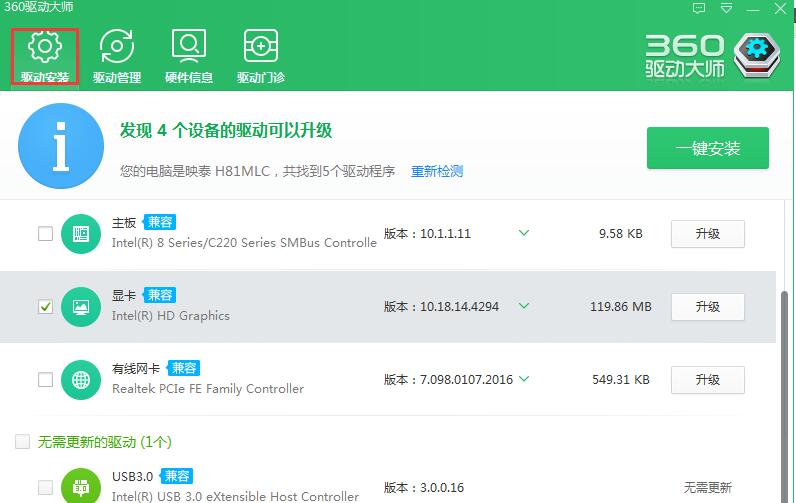Toggle the 无需更新的驱动 group checkbox
This screenshot has width=796, height=503.
[22, 442]
